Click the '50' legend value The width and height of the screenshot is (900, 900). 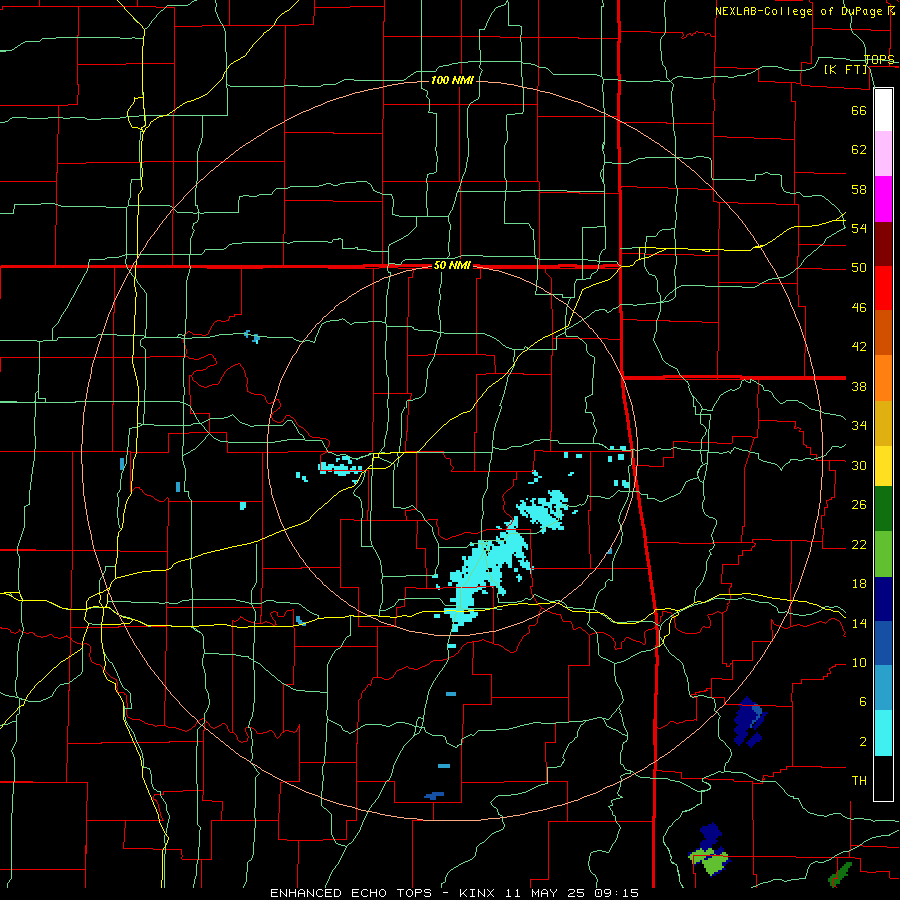[859, 268]
